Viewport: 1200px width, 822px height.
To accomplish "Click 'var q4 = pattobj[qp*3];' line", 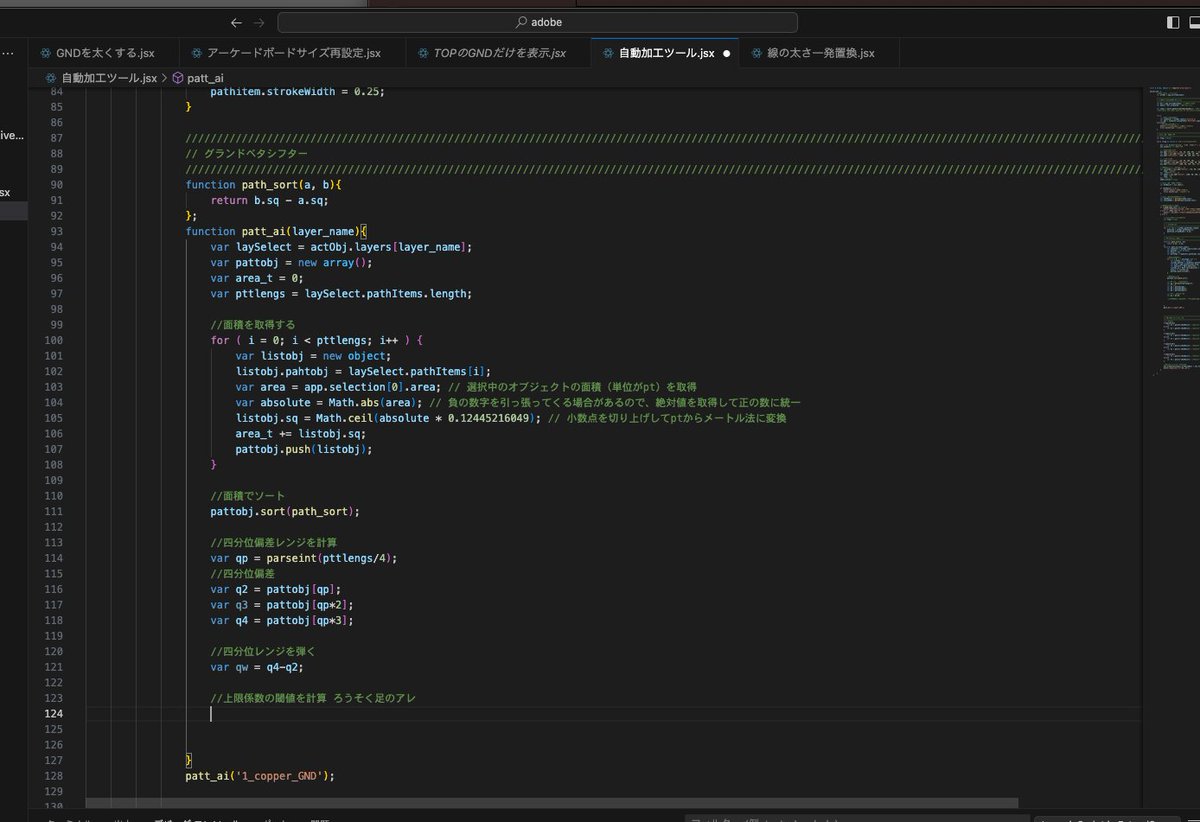I will [x=282, y=620].
